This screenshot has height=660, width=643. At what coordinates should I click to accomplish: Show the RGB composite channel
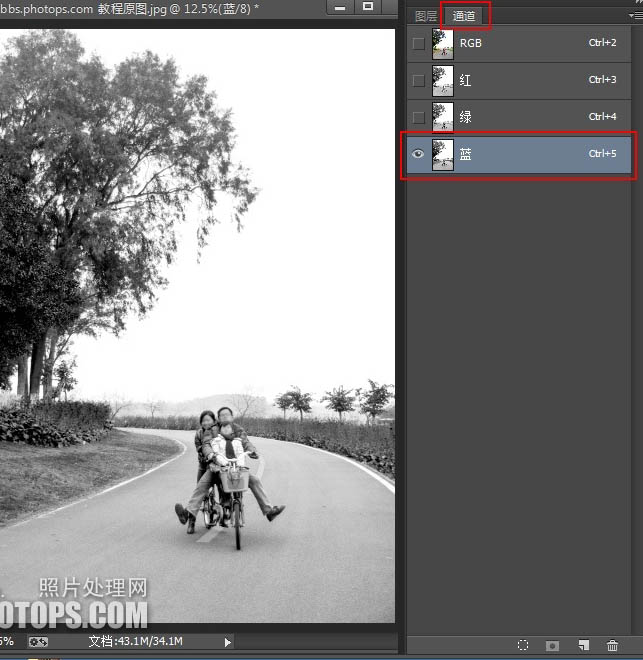(418, 43)
